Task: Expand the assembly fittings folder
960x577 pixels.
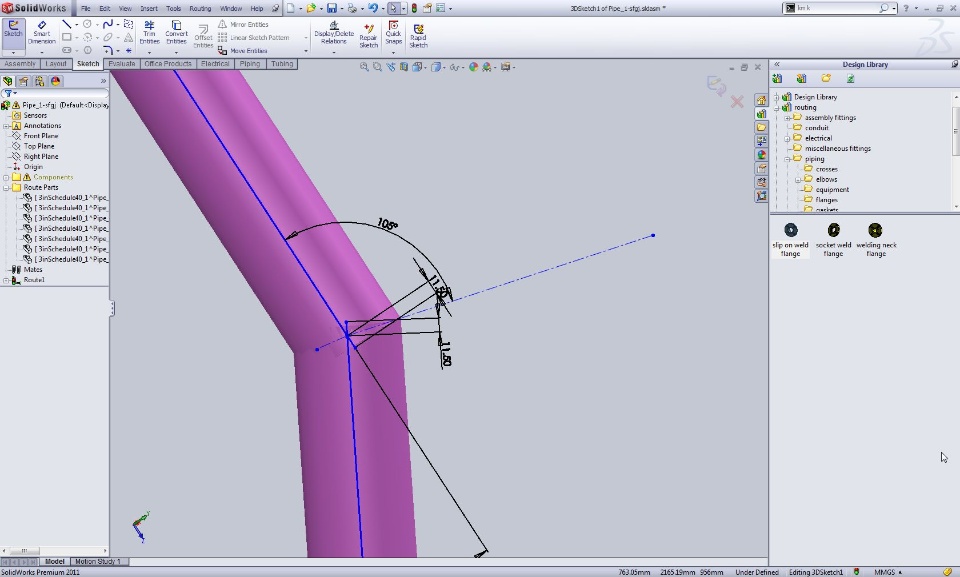Action: coord(787,118)
